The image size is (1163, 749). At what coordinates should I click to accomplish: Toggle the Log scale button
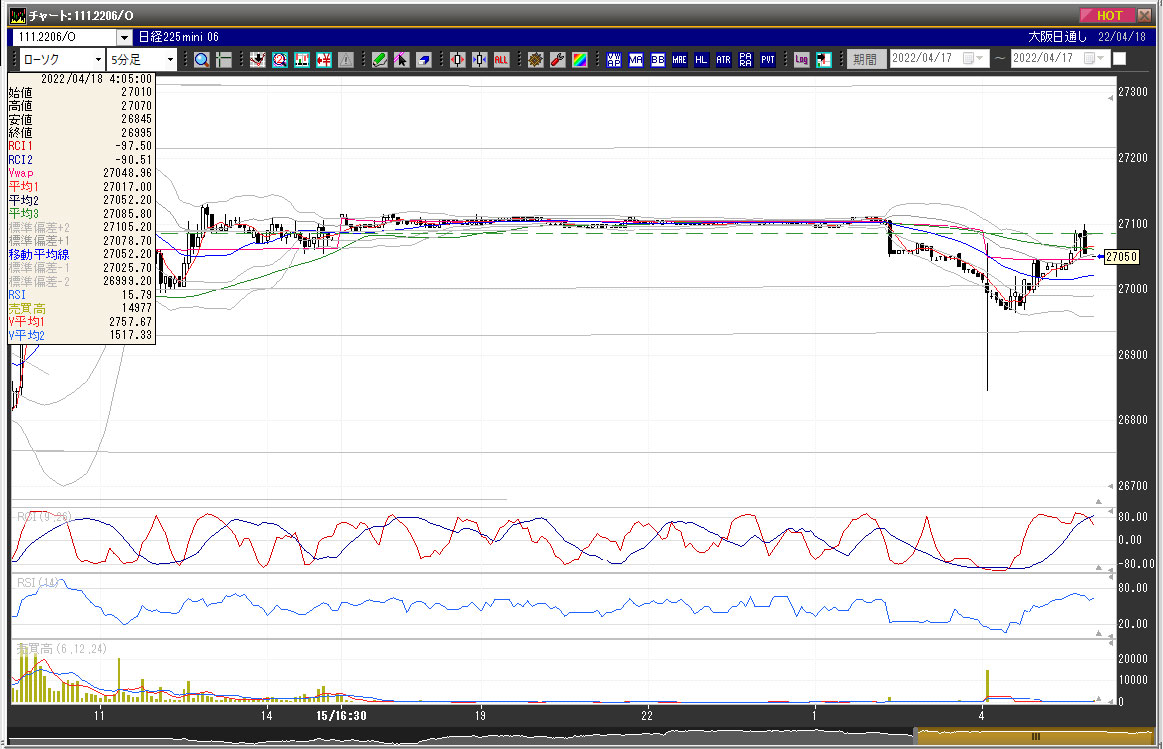click(x=801, y=60)
